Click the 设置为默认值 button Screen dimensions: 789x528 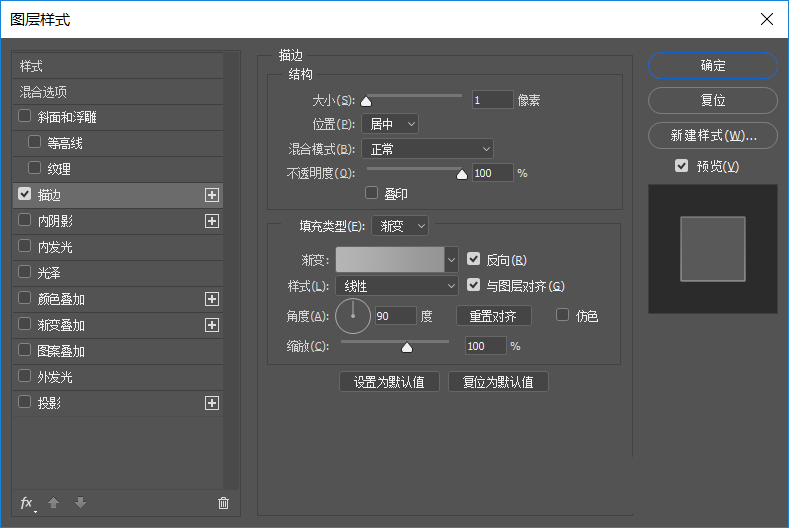click(389, 382)
